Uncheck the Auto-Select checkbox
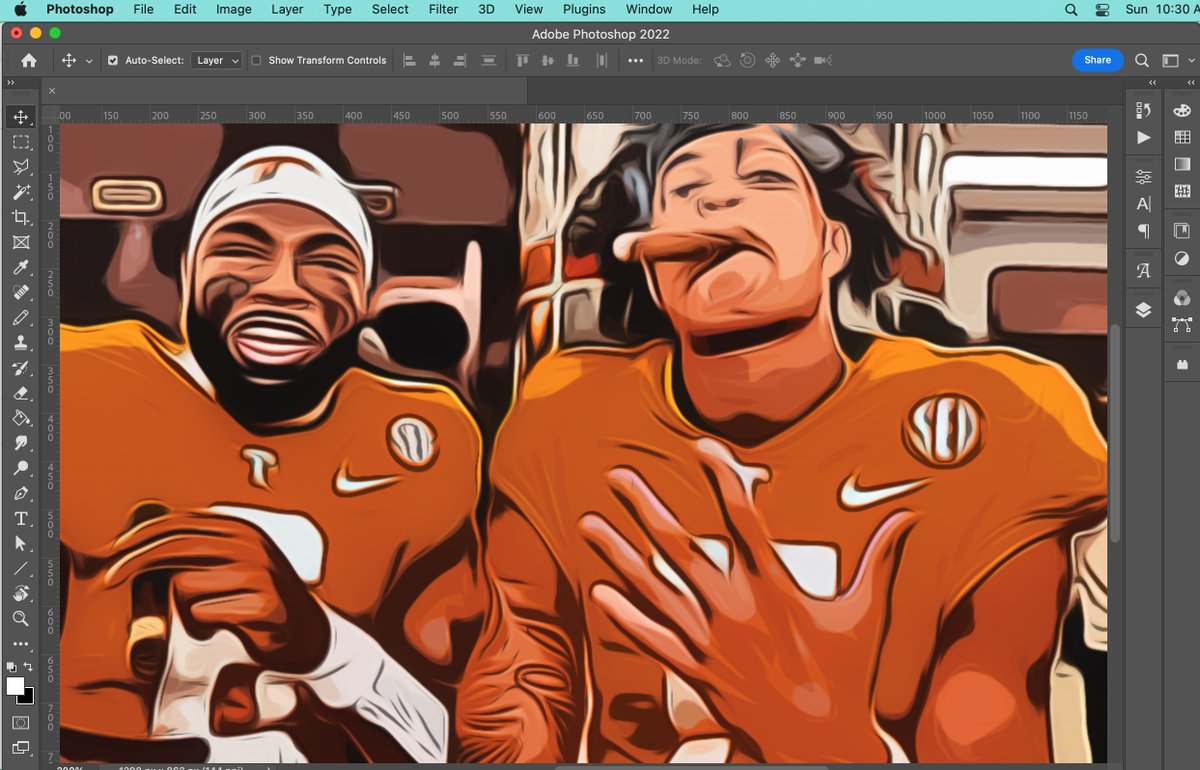This screenshot has width=1200, height=770. [x=112, y=60]
